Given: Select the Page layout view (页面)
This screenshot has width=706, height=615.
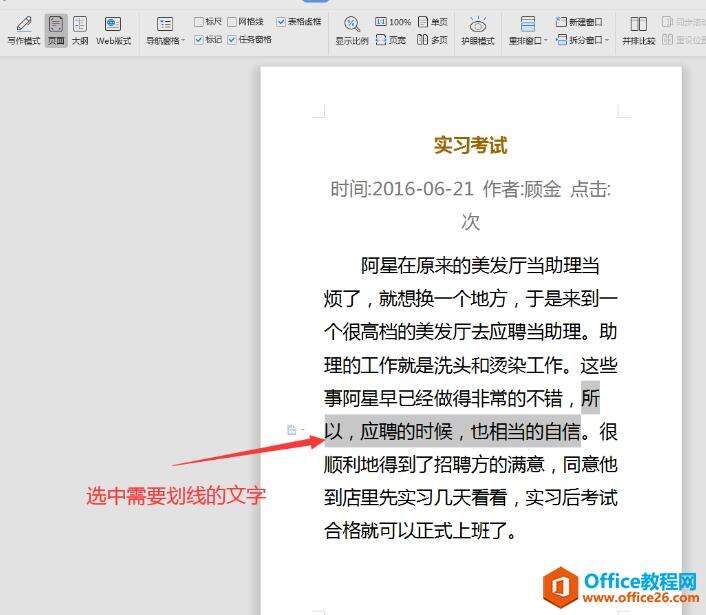Looking at the screenshot, I should click(56, 31).
